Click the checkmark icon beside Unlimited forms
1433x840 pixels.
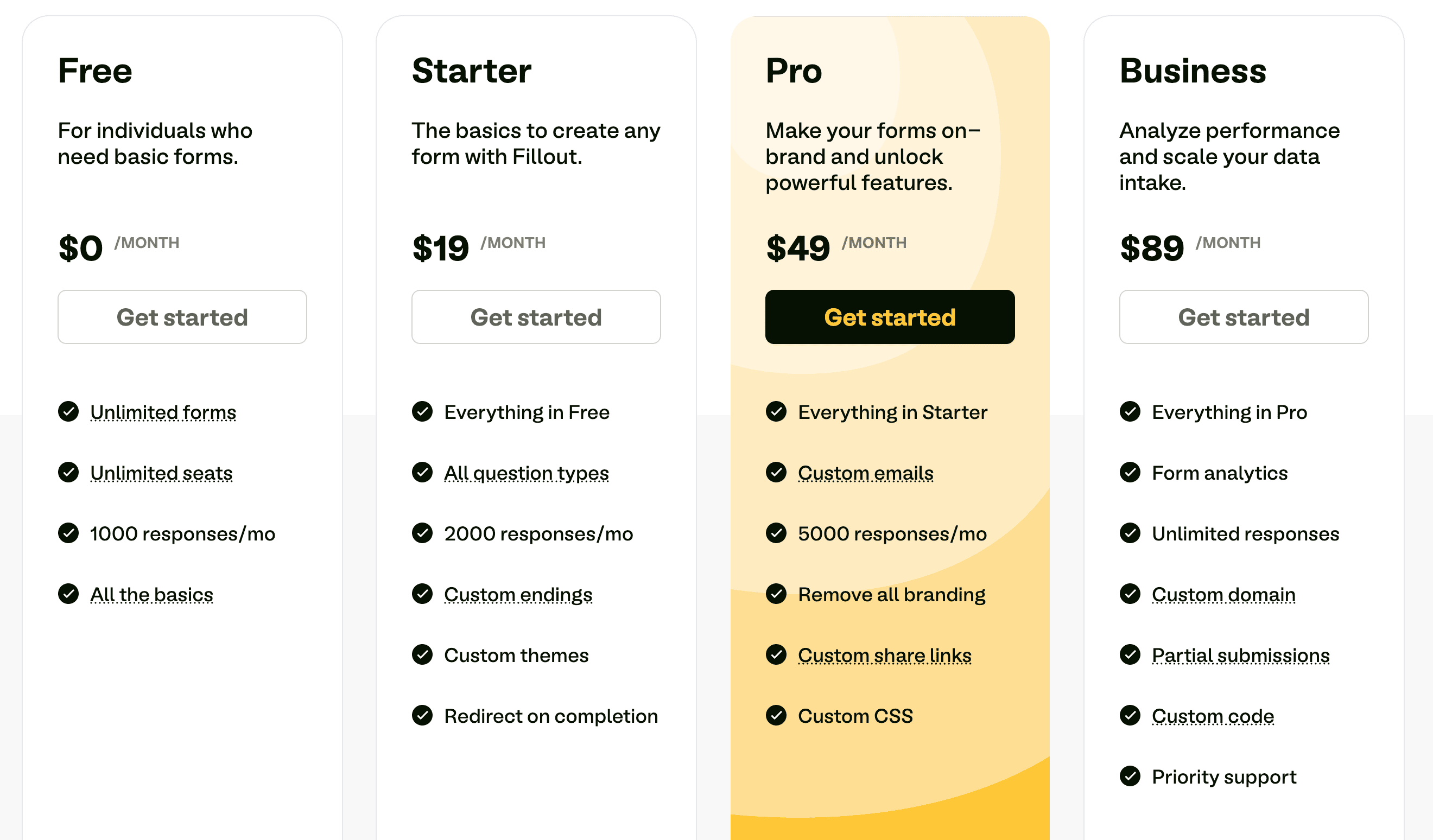click(68, 411)
